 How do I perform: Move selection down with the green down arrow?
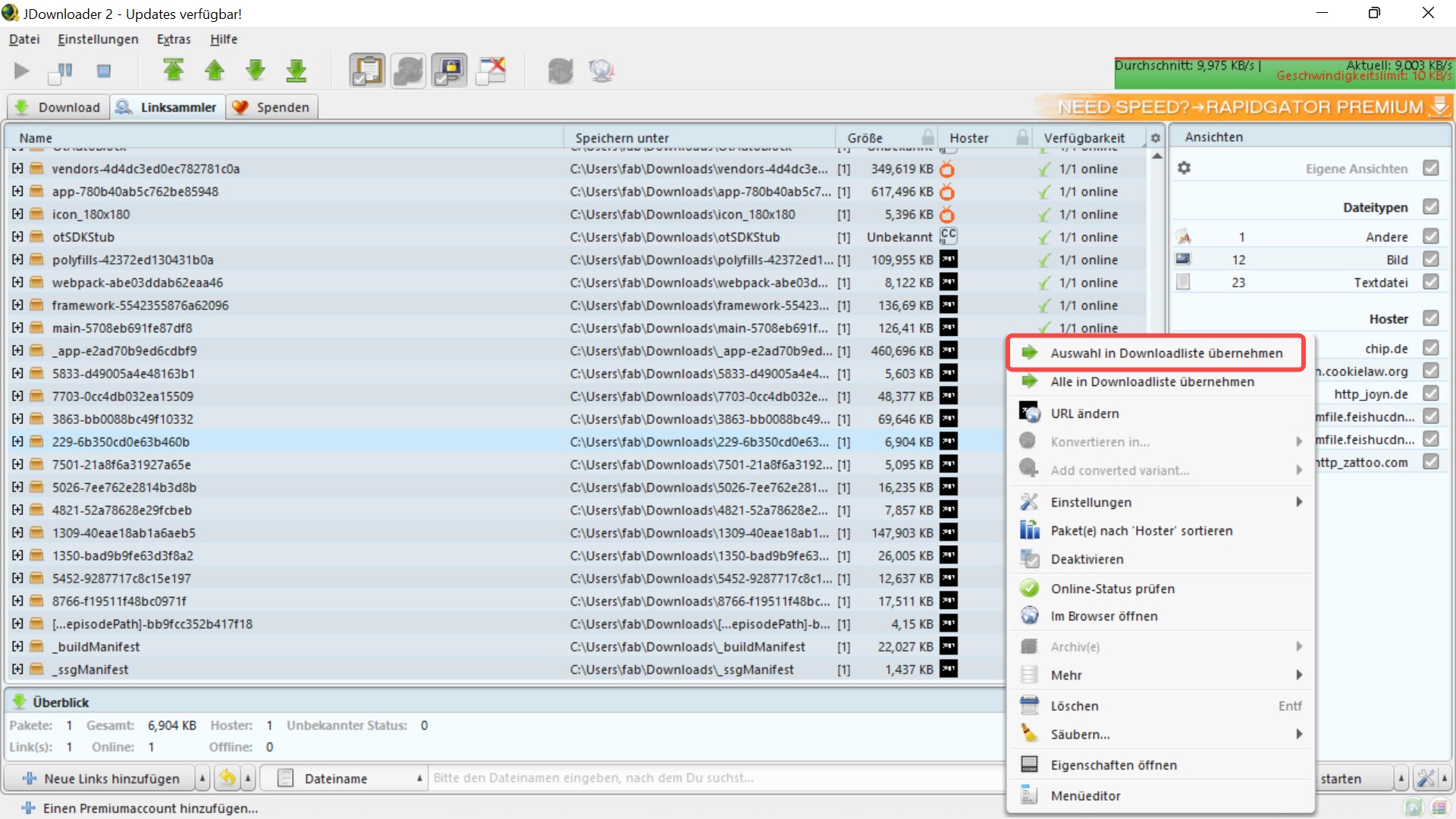[x=256, y=71]
